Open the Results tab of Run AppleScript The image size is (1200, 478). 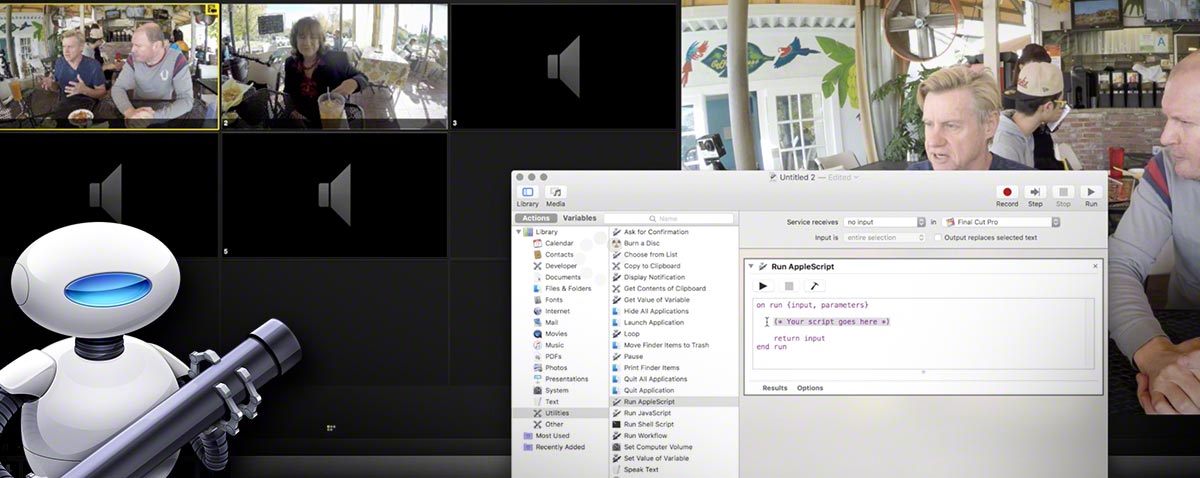click(775, 388)
